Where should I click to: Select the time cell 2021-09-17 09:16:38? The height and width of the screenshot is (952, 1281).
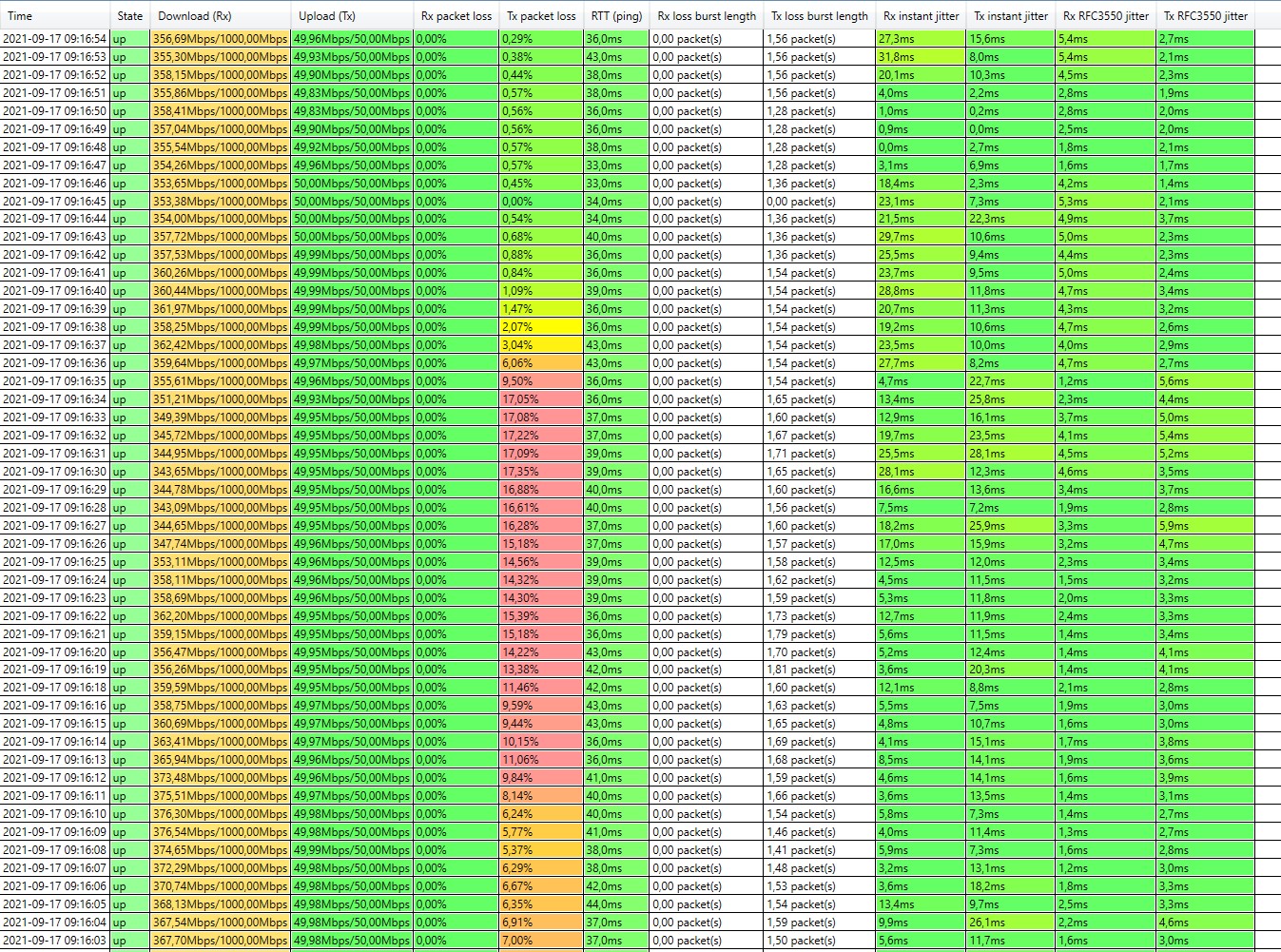(x=55, y=327)
